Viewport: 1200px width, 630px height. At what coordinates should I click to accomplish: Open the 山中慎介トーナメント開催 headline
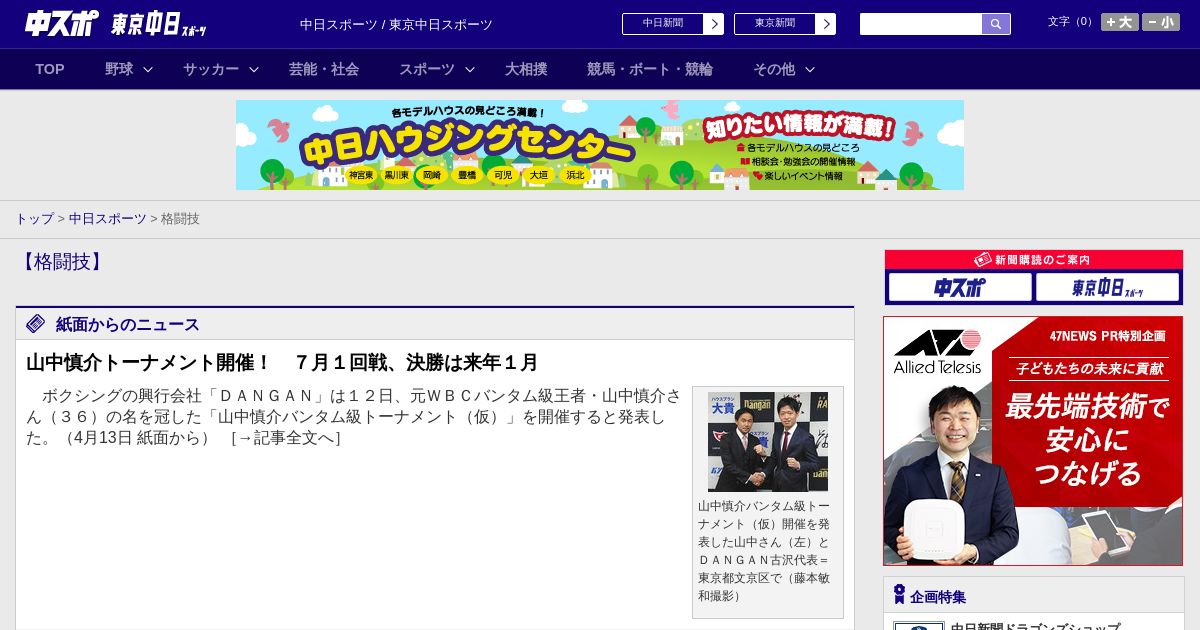282,362
